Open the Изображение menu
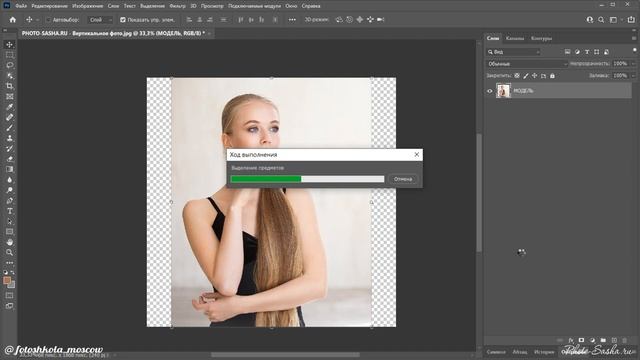640x360 pixels. tap(88, 6)
